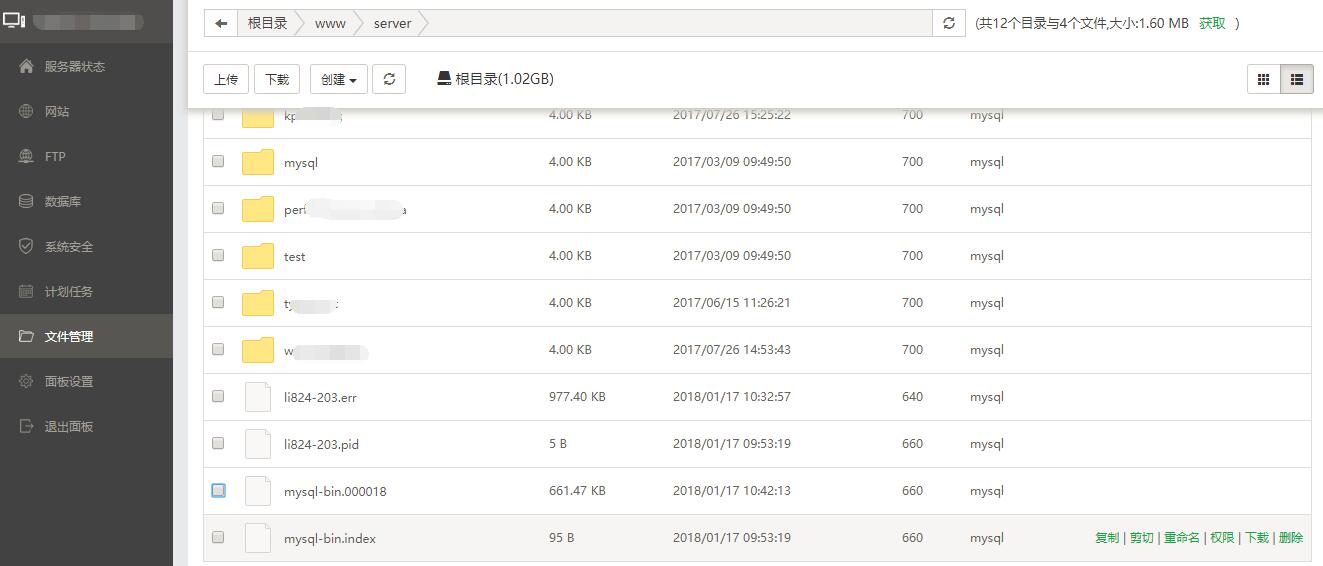The image size is (1323, 566).
Task: Open the test folder name
Action: (295, 256)
